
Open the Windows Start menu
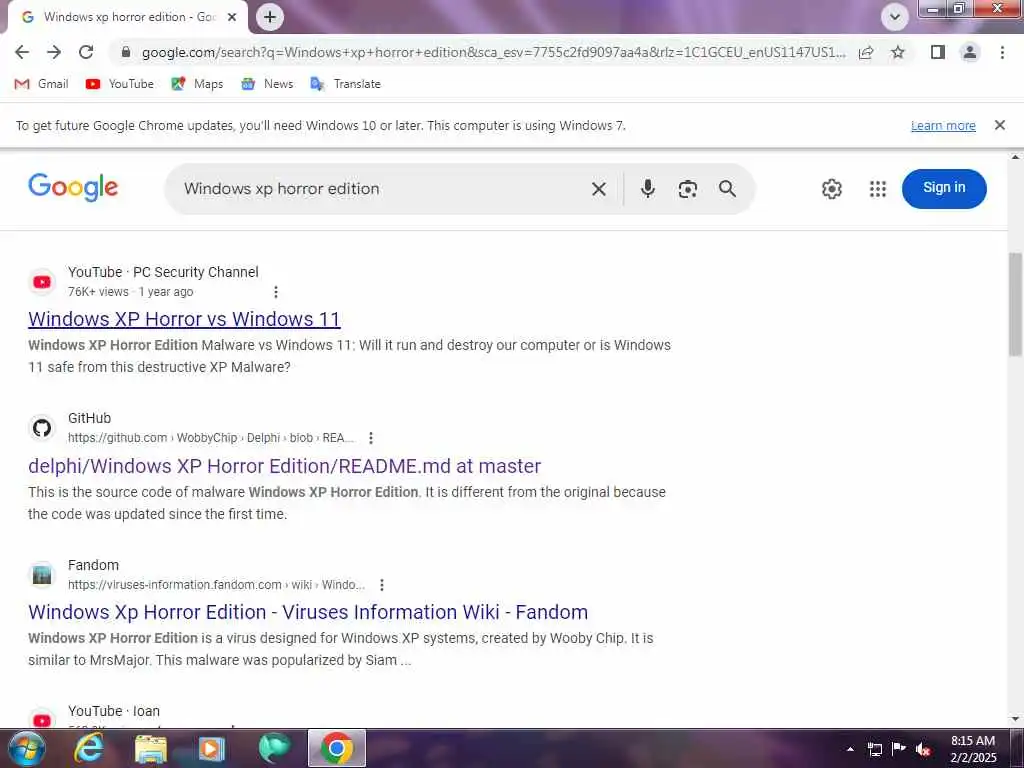[x=27, y=748]
